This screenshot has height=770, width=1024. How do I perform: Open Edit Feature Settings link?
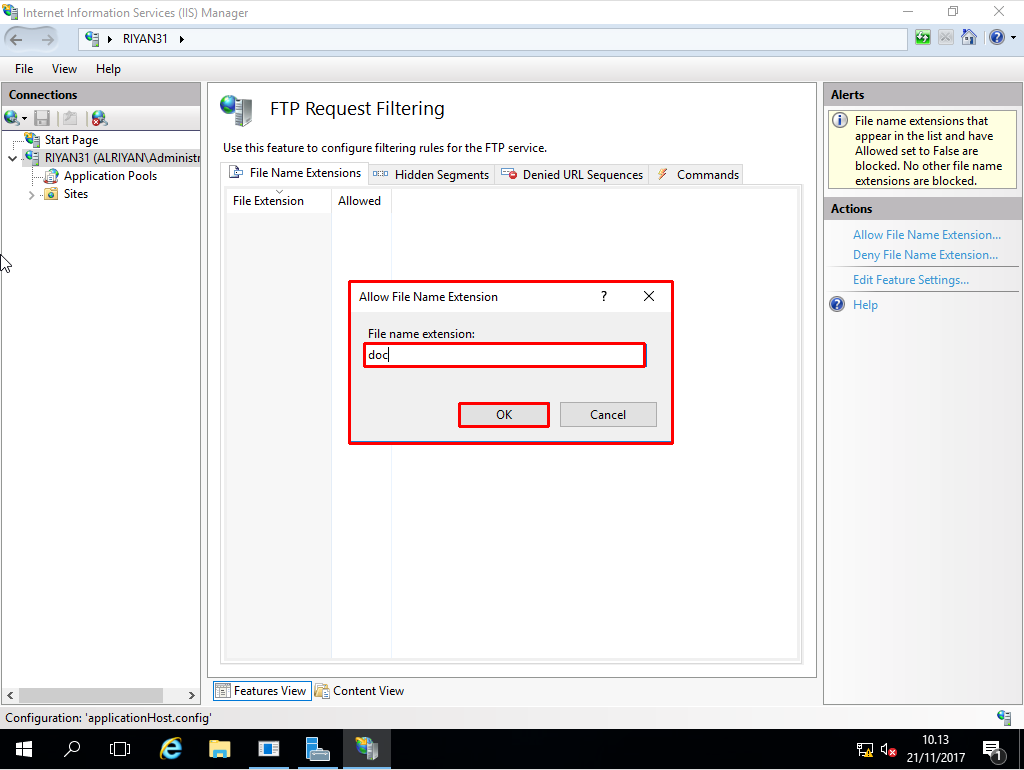910,280
